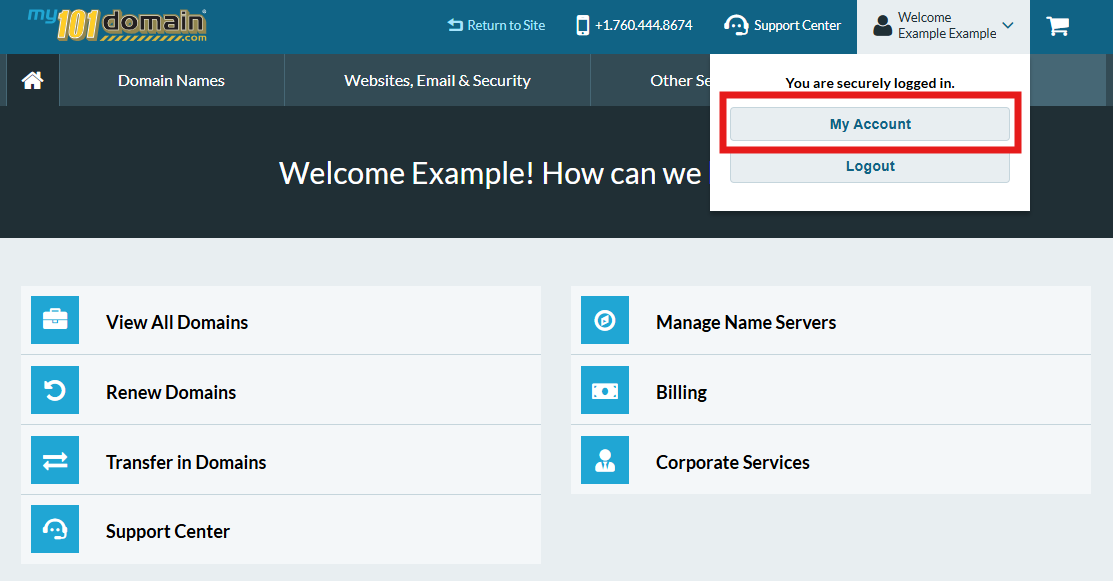1113x581 pixels.
Task: Open the Domain Names menu
Action: point(170,80)
